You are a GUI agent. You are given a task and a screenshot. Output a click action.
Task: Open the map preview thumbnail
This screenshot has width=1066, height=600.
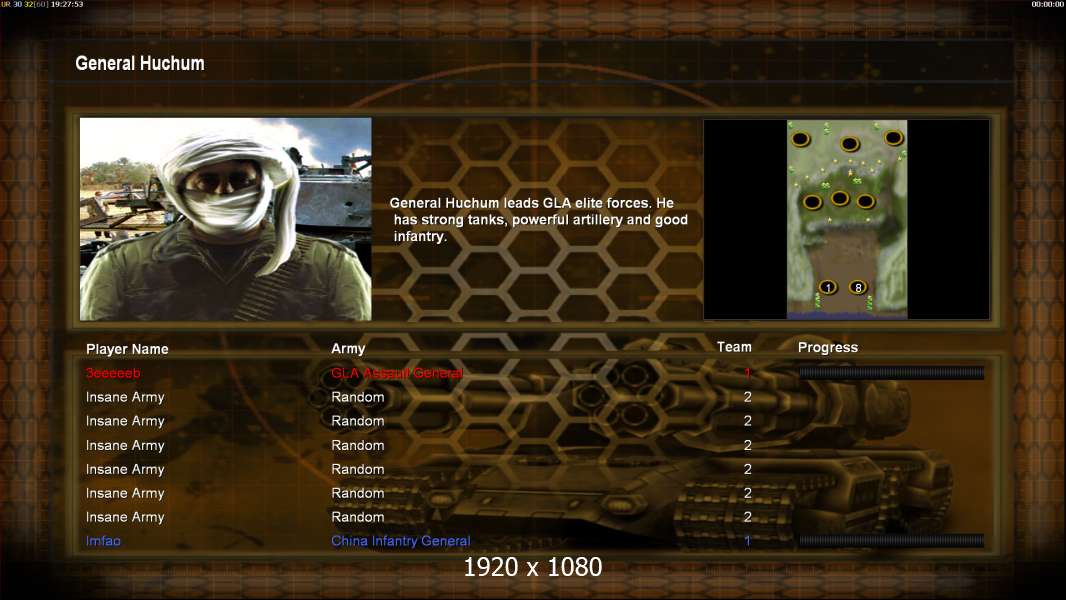pos(846,219)
